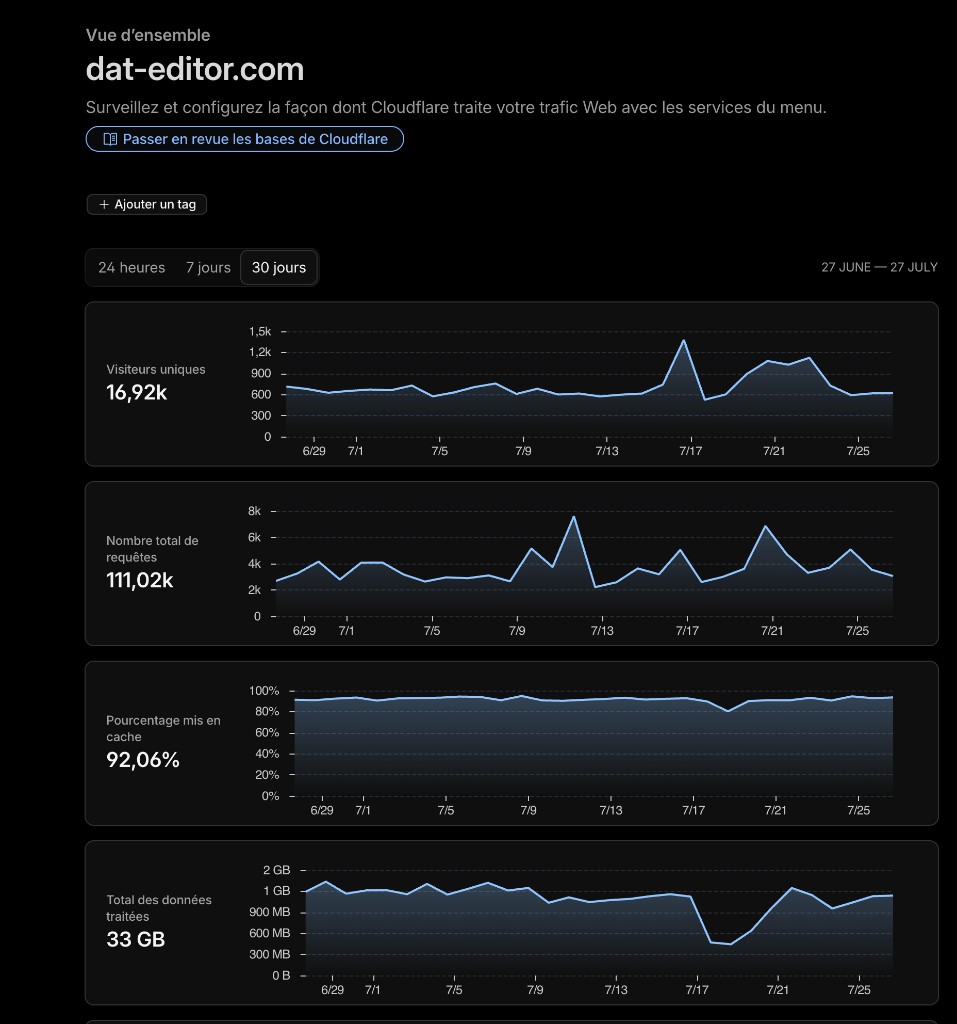The width and height of the screenshot is (957, 1024).
Task: Click the Visiteurs uniques 16,92k value
Action: [x=137, y=392]
